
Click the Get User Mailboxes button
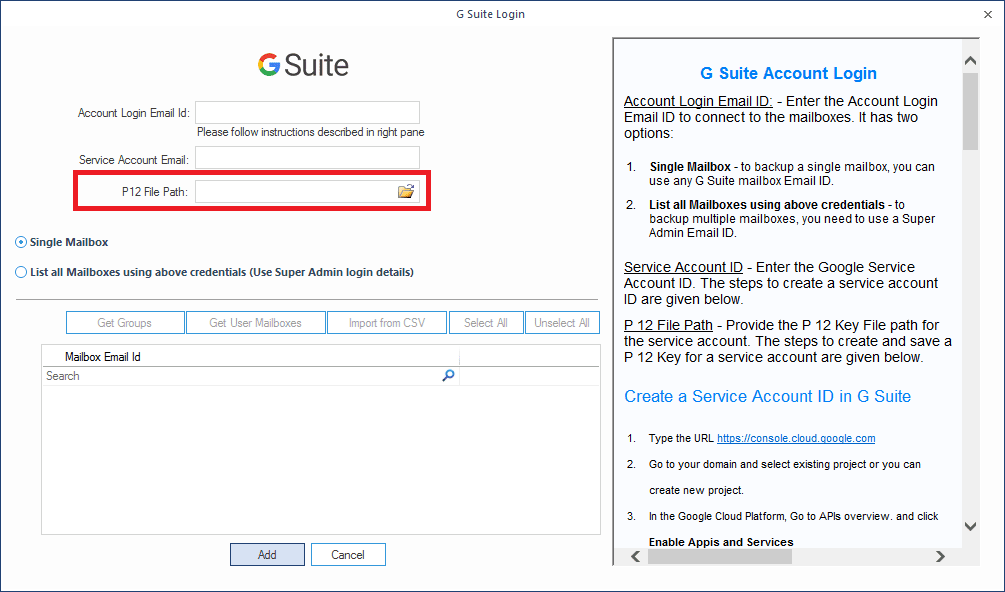[256, 323]
